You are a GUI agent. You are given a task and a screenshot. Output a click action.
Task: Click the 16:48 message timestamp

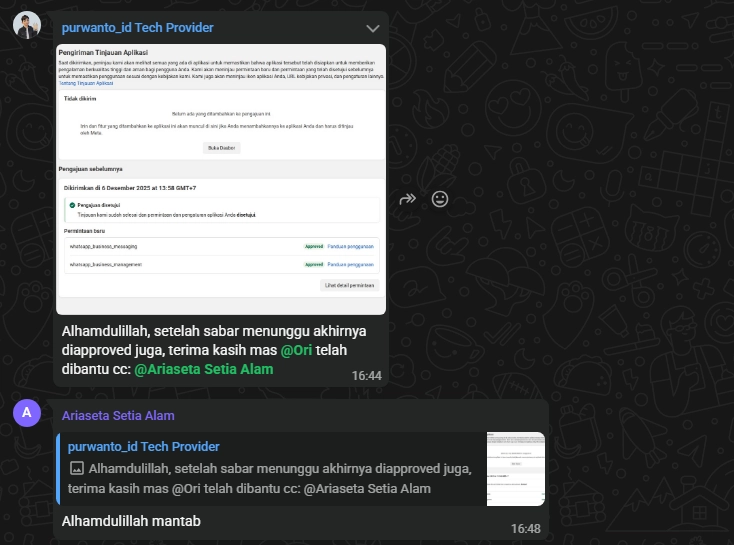525,529
